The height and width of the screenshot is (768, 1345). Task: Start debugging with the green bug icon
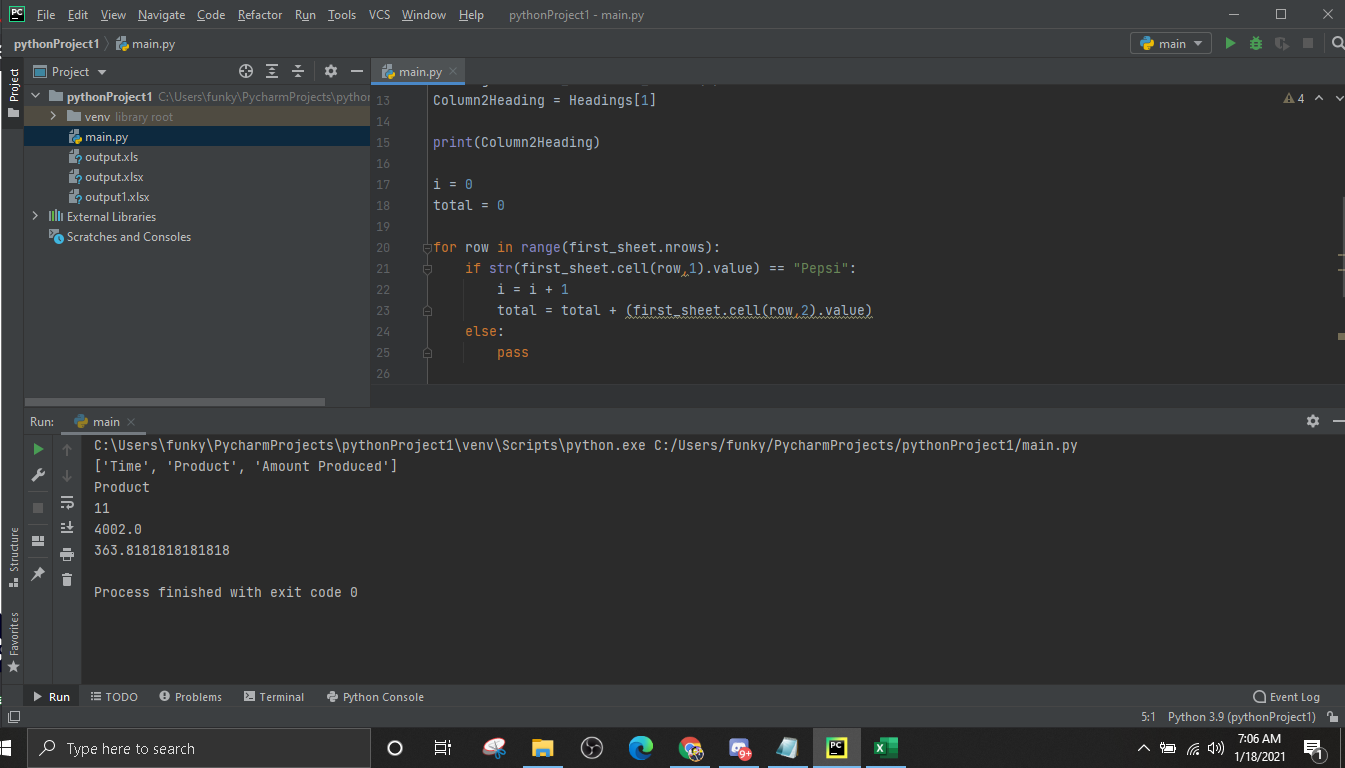click(x=1256, y=43)
